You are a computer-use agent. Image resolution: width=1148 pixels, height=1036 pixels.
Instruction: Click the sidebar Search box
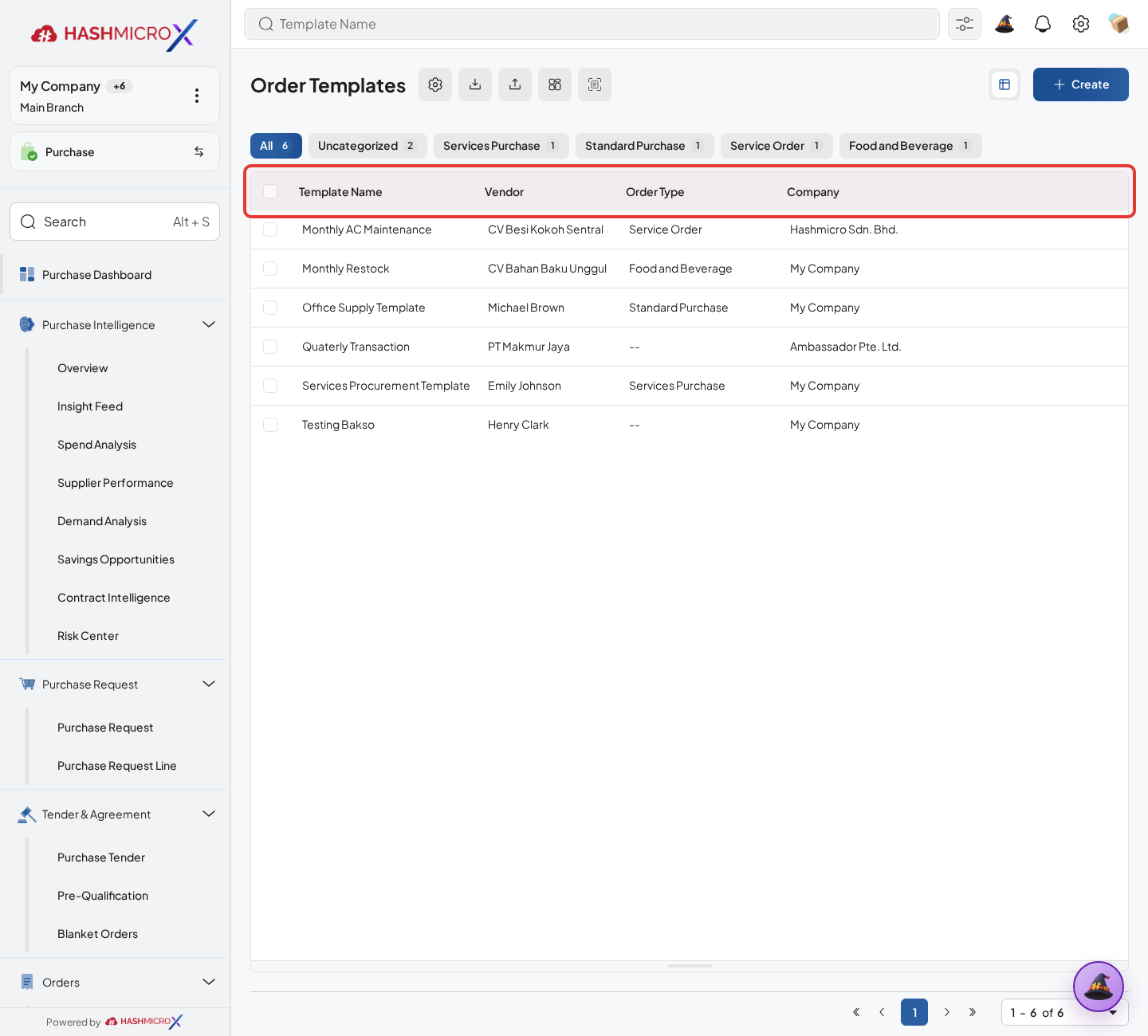coord(115,222)
